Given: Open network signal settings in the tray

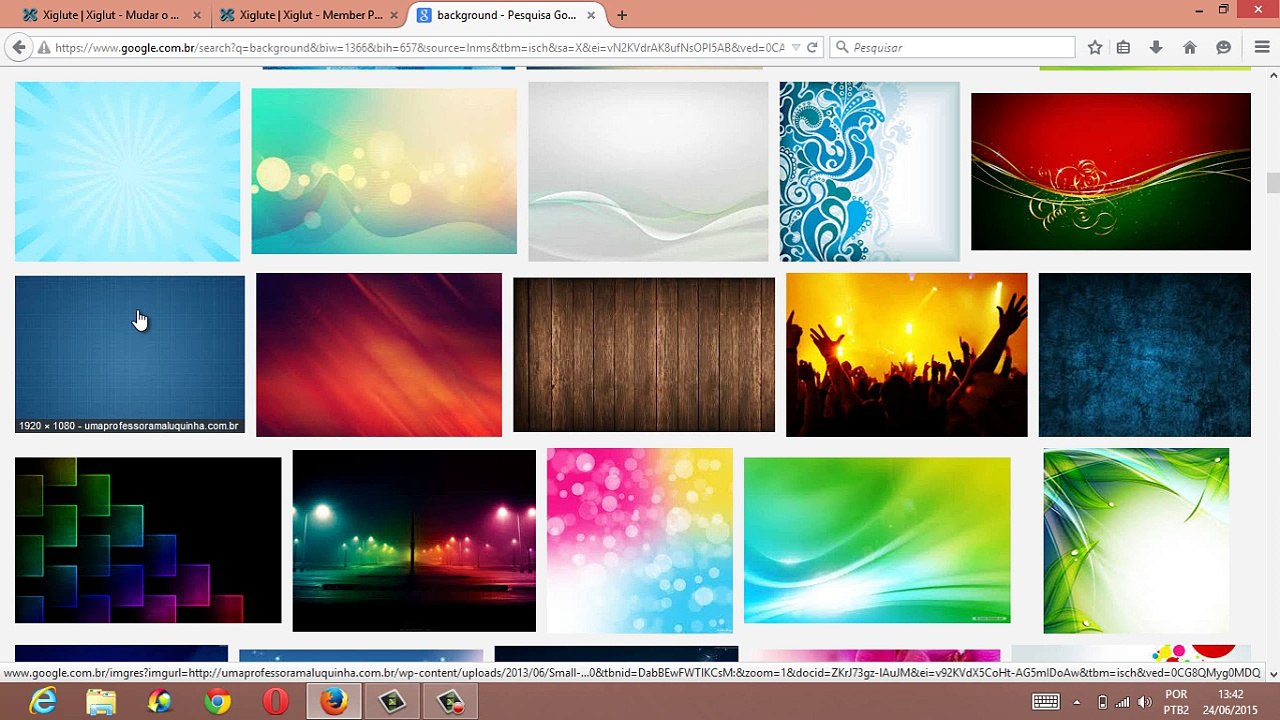Looking at the screenshot, I should [x=1123, y=702].
